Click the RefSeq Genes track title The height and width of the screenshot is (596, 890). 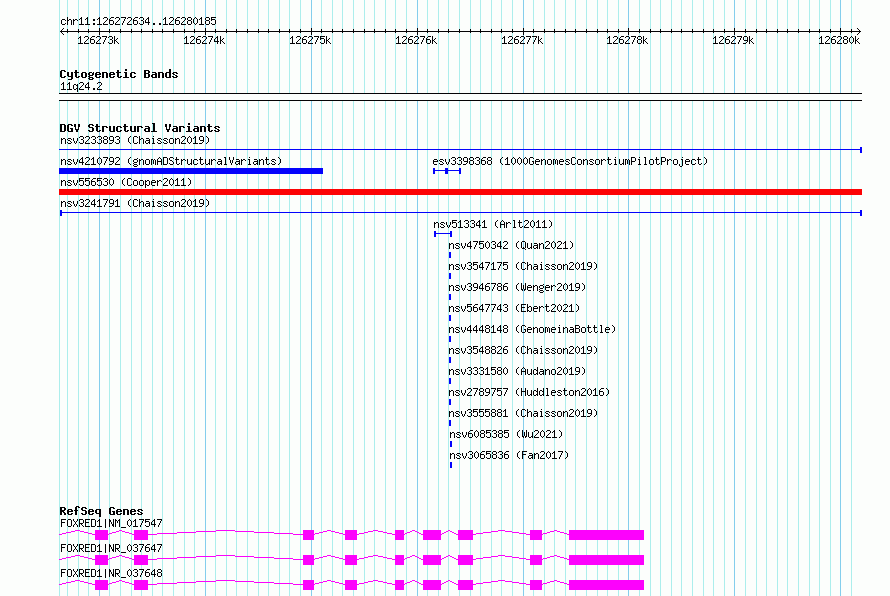pyautogui.click(x=101, y=511)
